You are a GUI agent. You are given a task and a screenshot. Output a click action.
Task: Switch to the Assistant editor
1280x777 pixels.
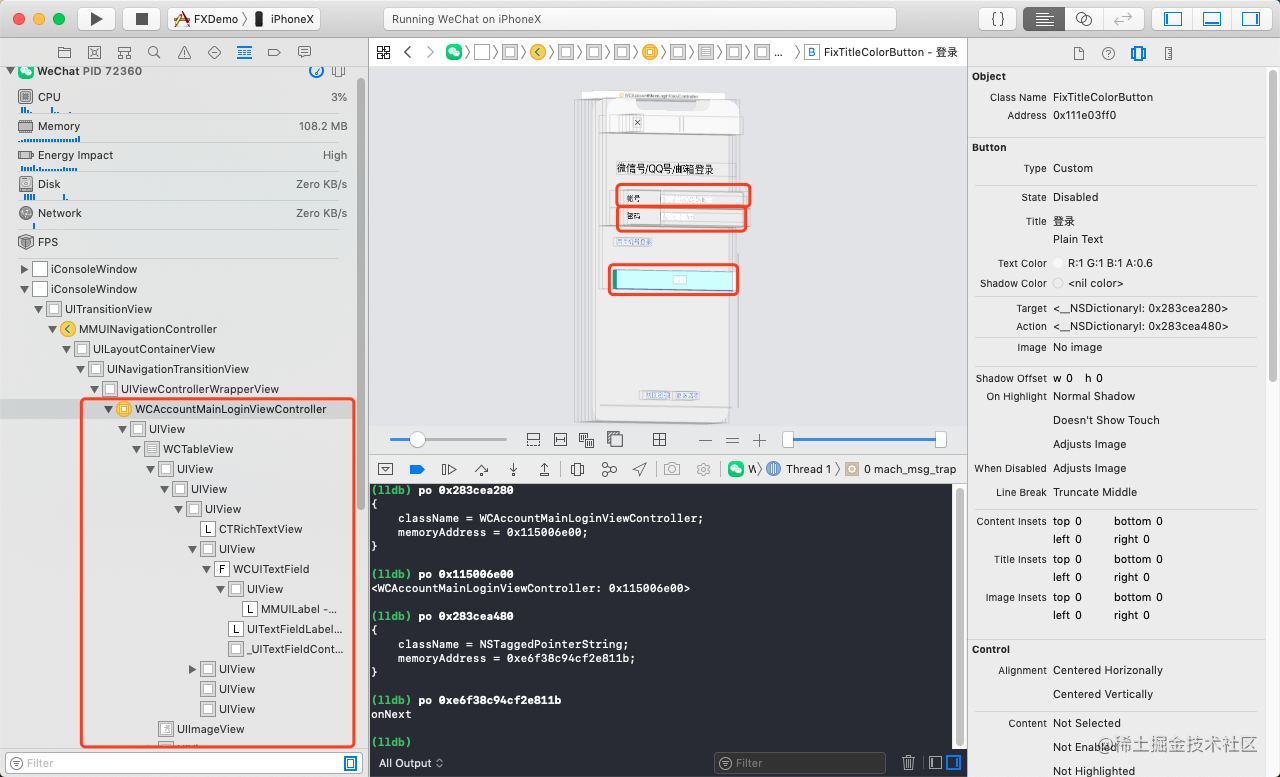(1084, 19)
